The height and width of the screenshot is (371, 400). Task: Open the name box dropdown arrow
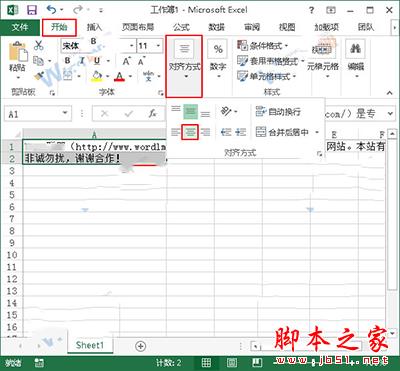coord(65,114)
